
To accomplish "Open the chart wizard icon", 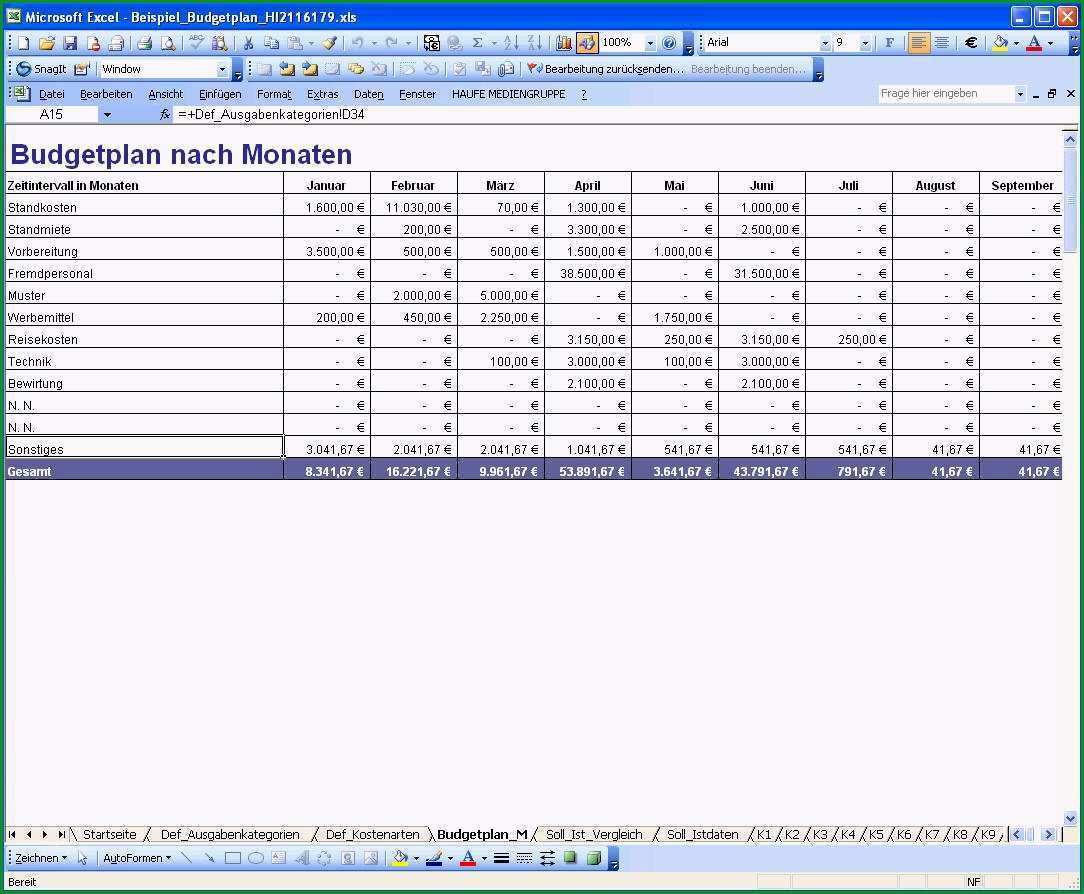I will [x=563, y=43].
